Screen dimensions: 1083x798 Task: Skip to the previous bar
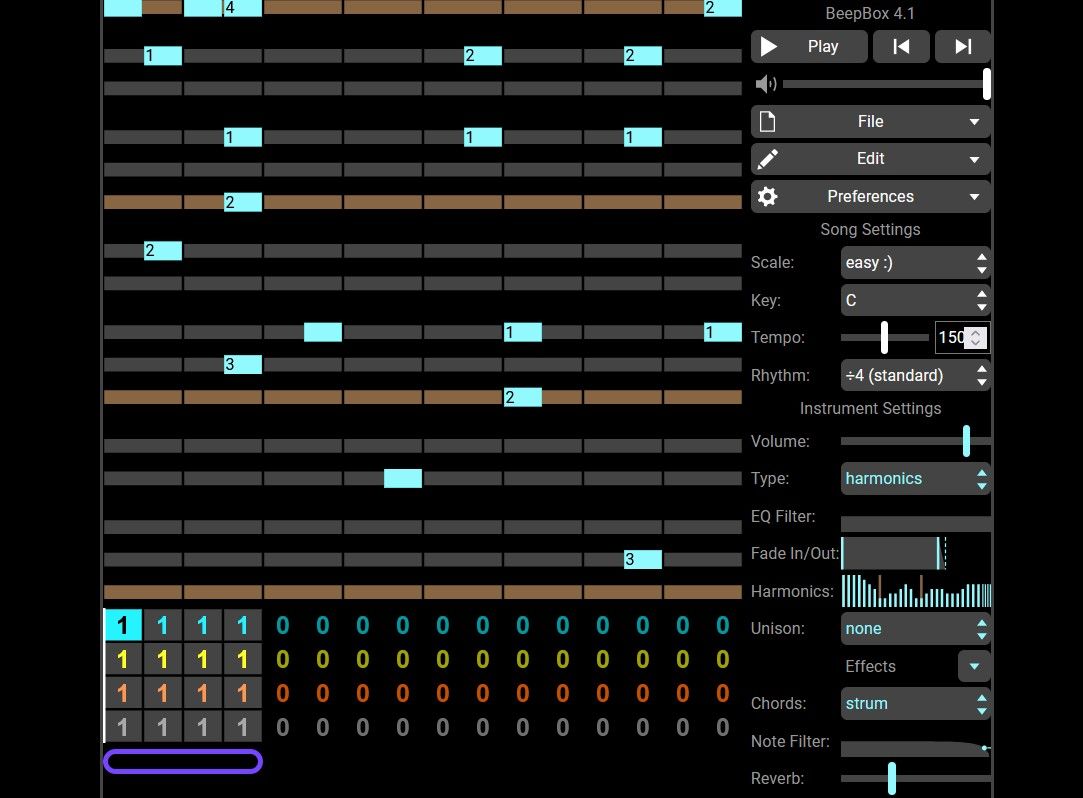pos(901,47)
